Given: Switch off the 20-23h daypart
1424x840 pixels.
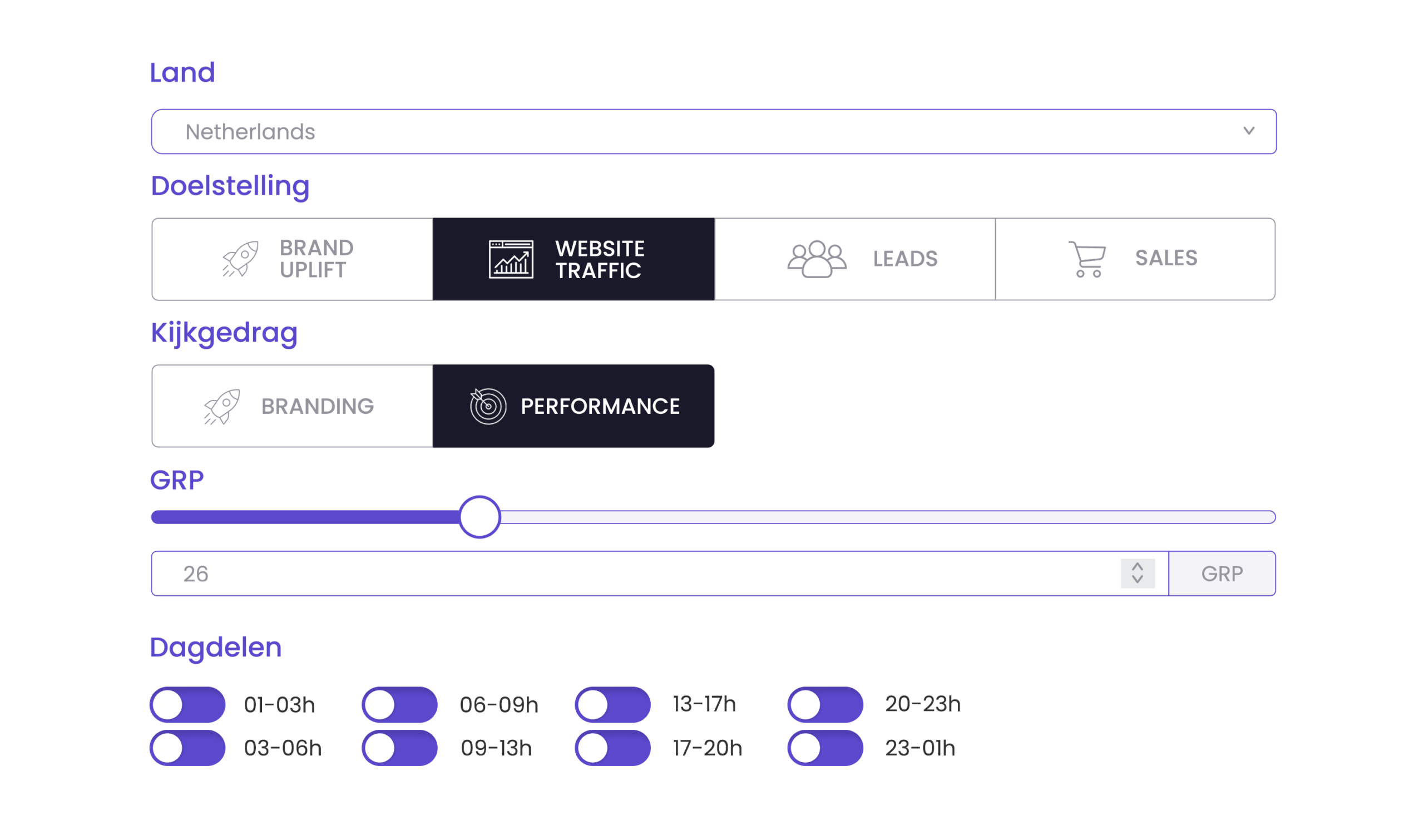Looking at the screenshot, I should point(824,705).
